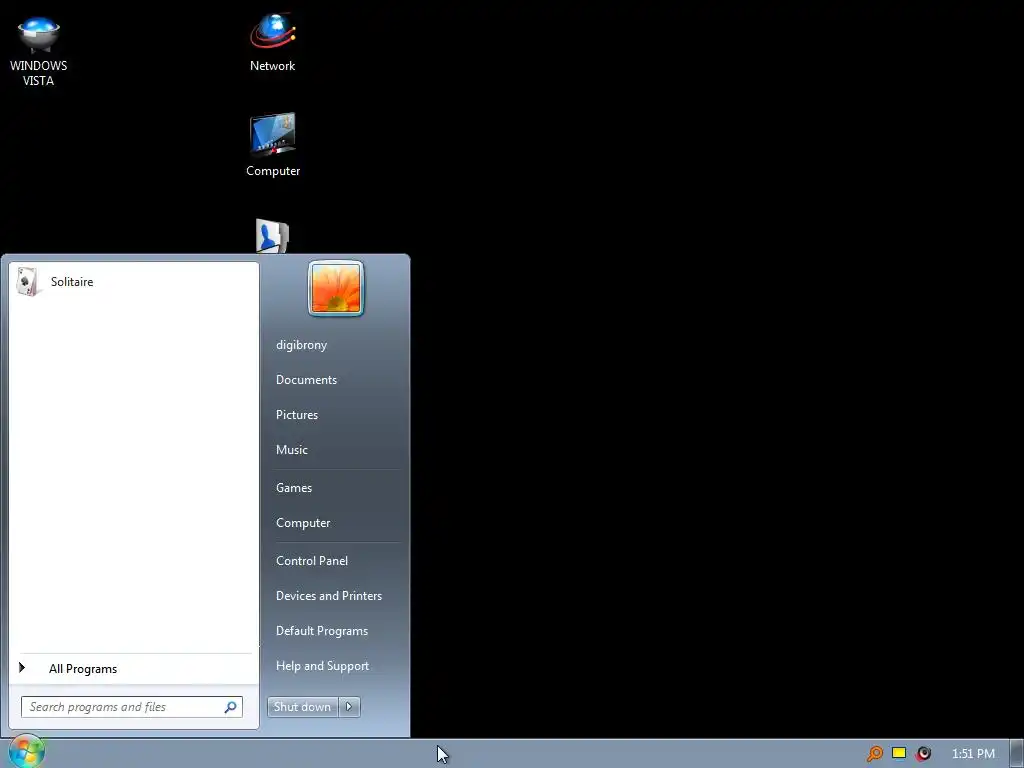Click the Start orb button
The height and width of the screenshot is (768, 1024).
26,752
